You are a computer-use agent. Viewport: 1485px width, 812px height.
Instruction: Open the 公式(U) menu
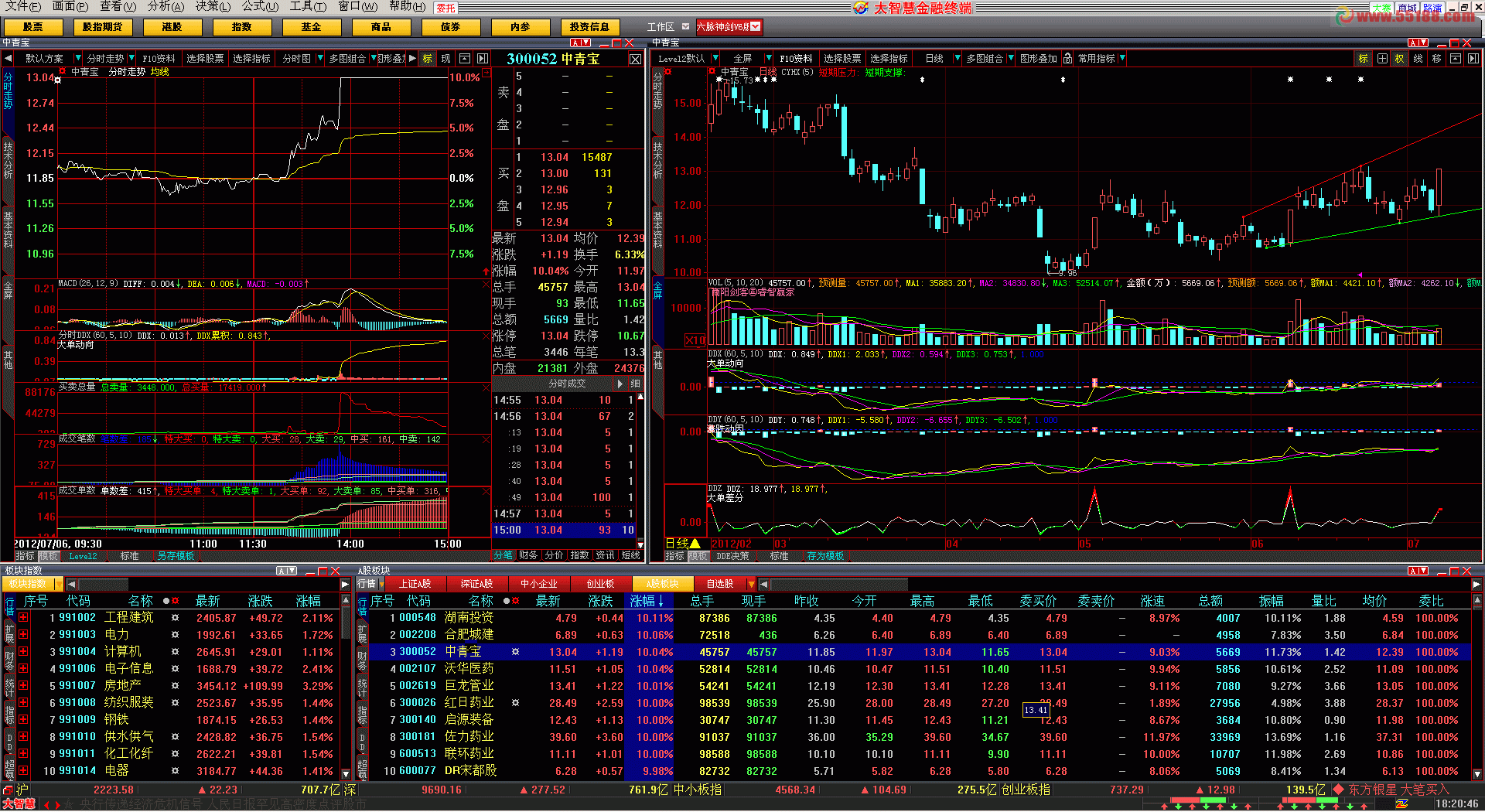coord(260,6)
